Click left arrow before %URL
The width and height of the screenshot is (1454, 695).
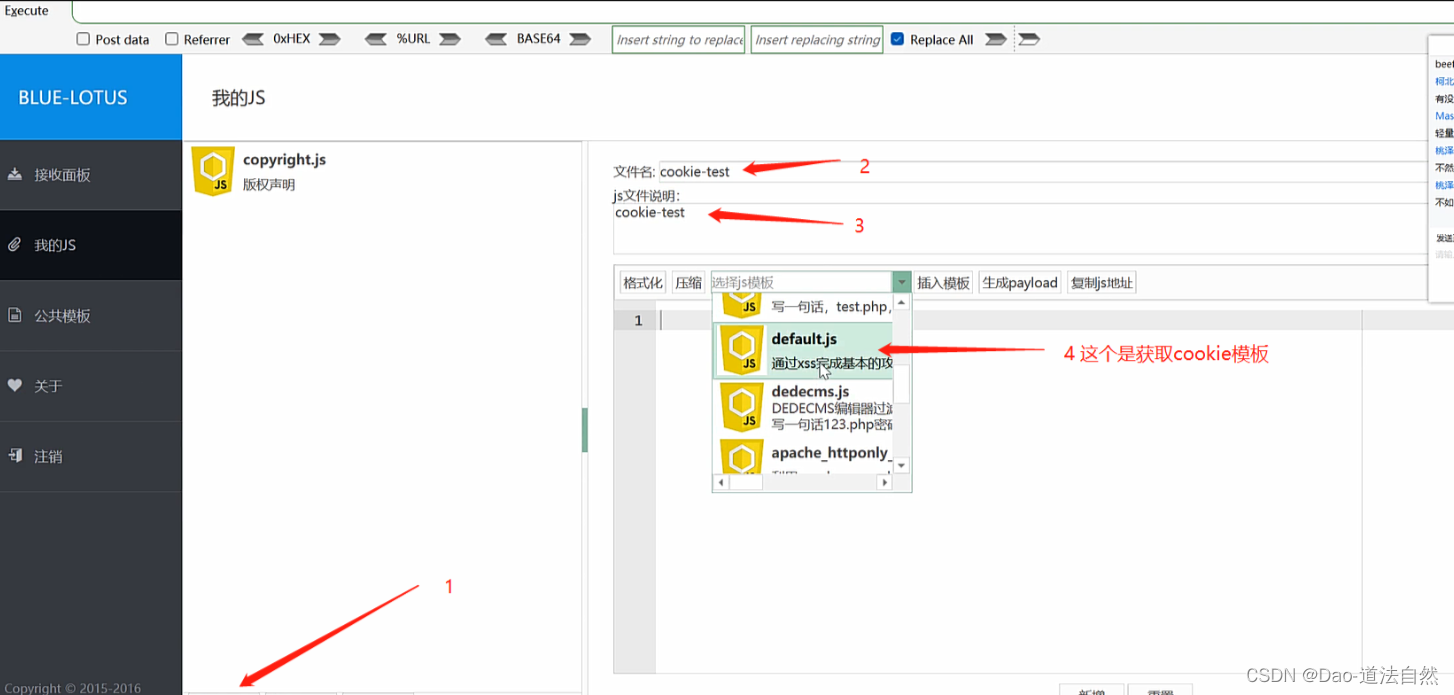375,39
